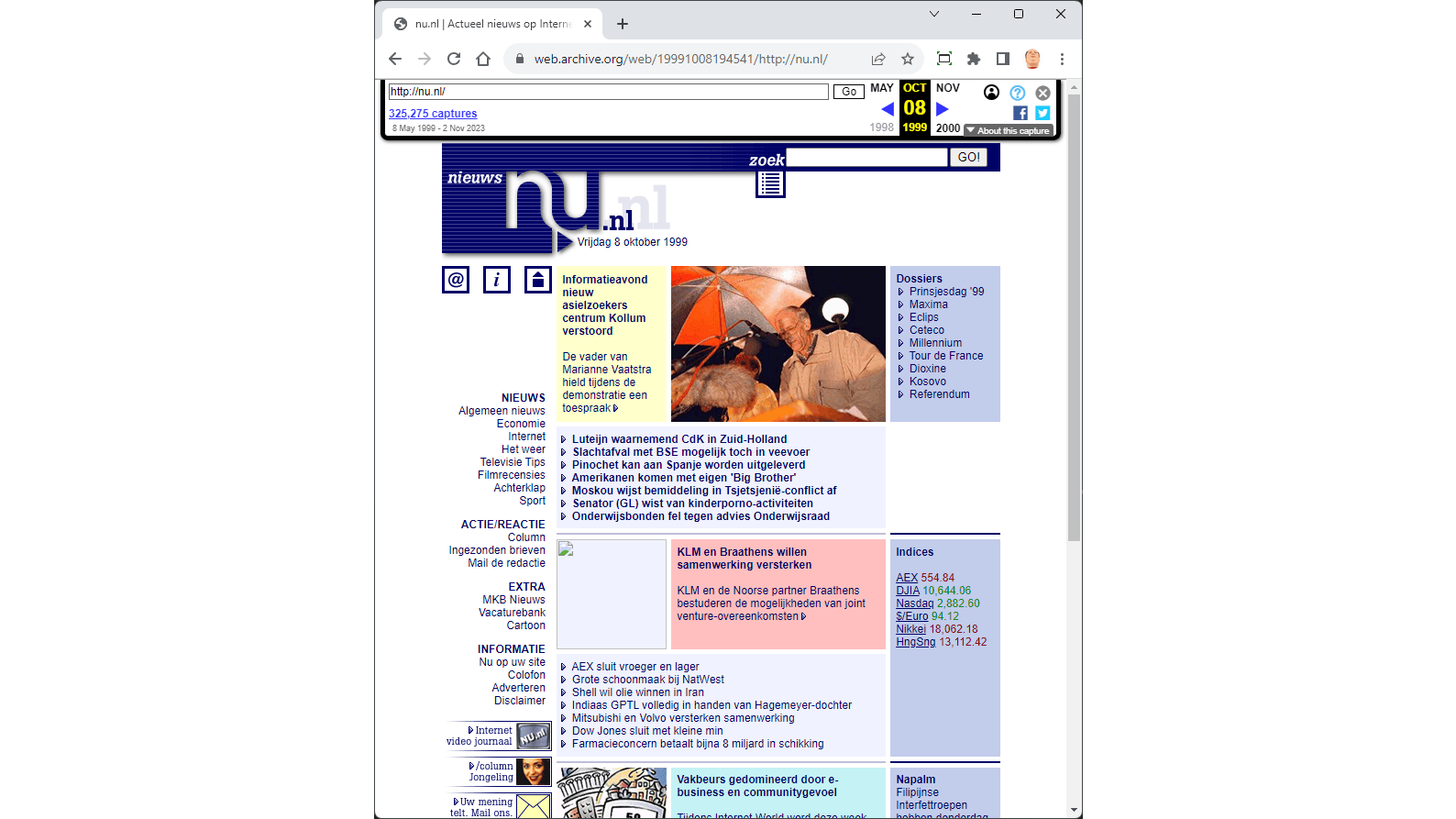This screenshot has height=819, width=1456.
Task: Click the Chrome site lock icon
Action: (520, 59)
